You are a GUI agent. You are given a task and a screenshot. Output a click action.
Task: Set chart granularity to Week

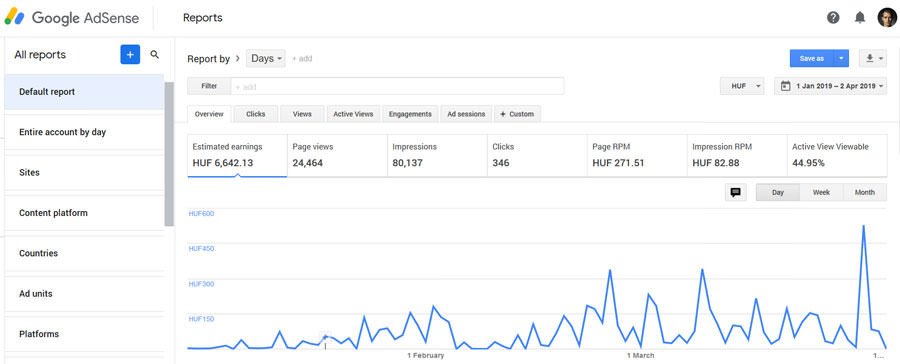(821, 192)
